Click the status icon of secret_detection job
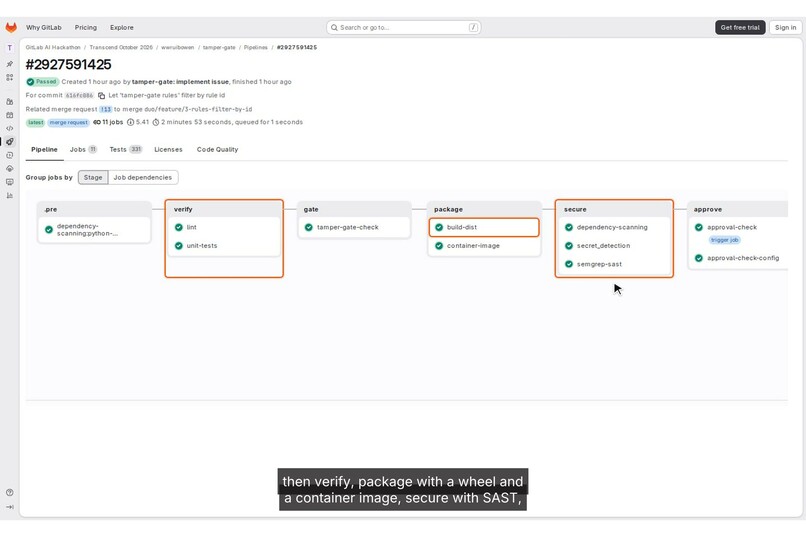 click(569, 246)
